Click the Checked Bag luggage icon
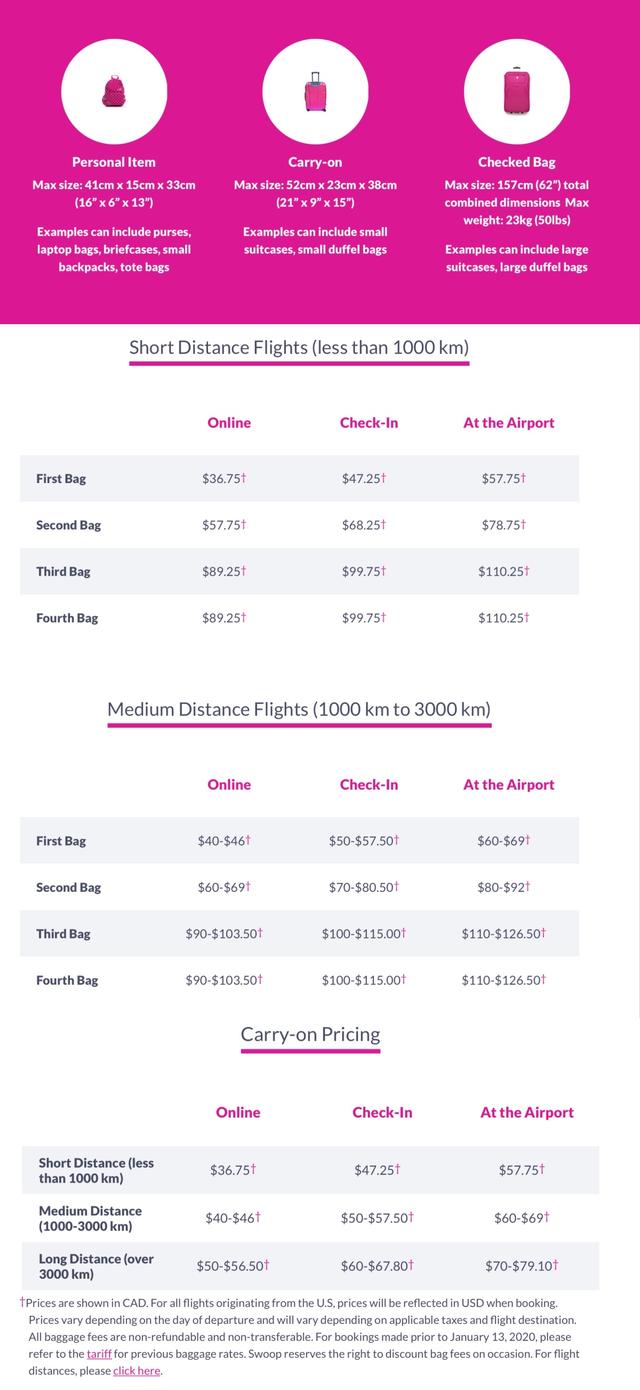This screenshot has height=1390, width=640. (x=517, y=91)
